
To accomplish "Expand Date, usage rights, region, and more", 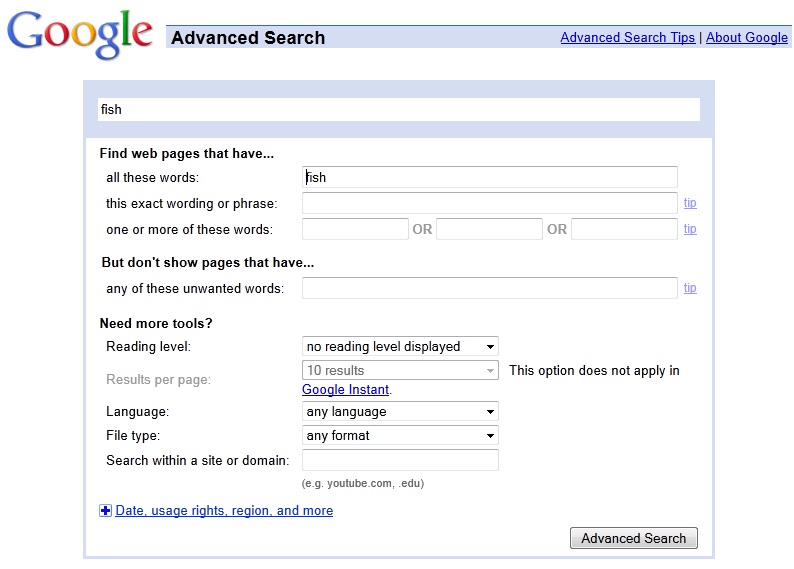I will point(224,510).
